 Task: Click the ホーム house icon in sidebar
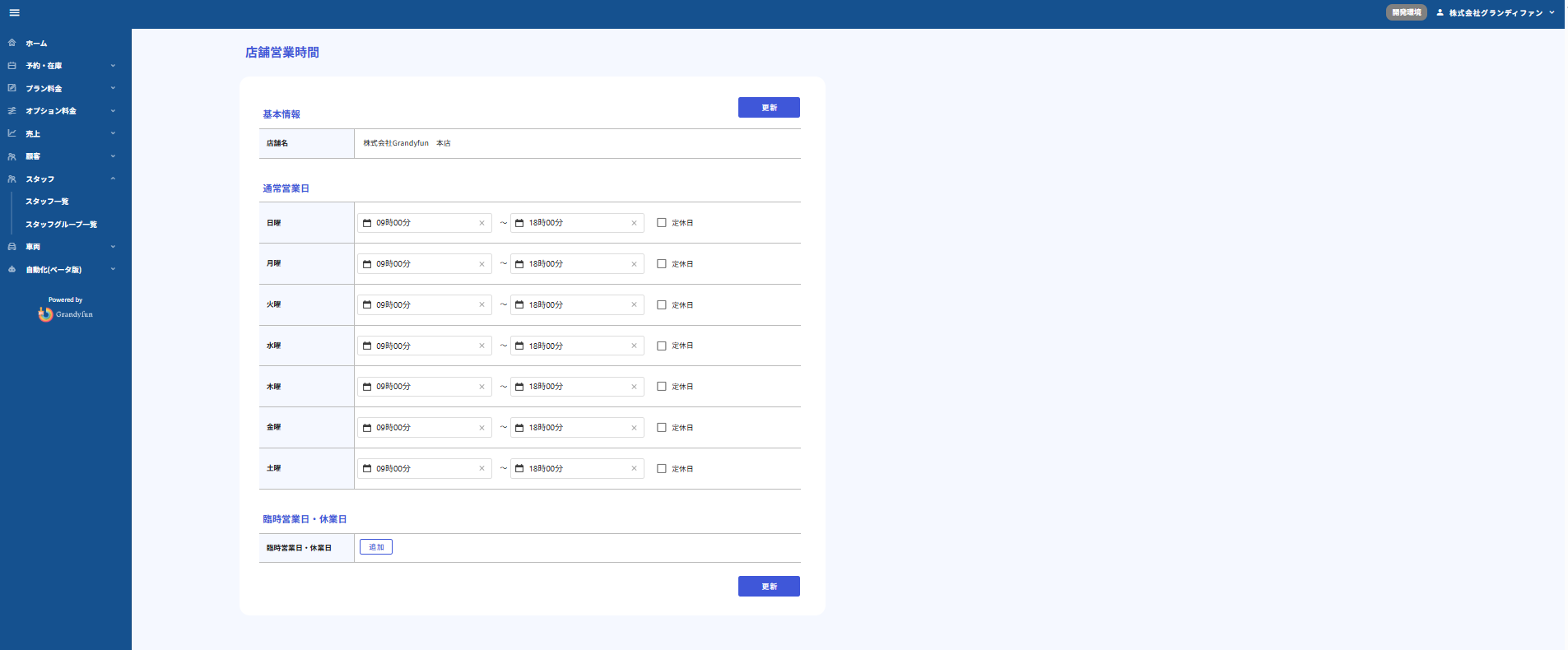point(12,43)
